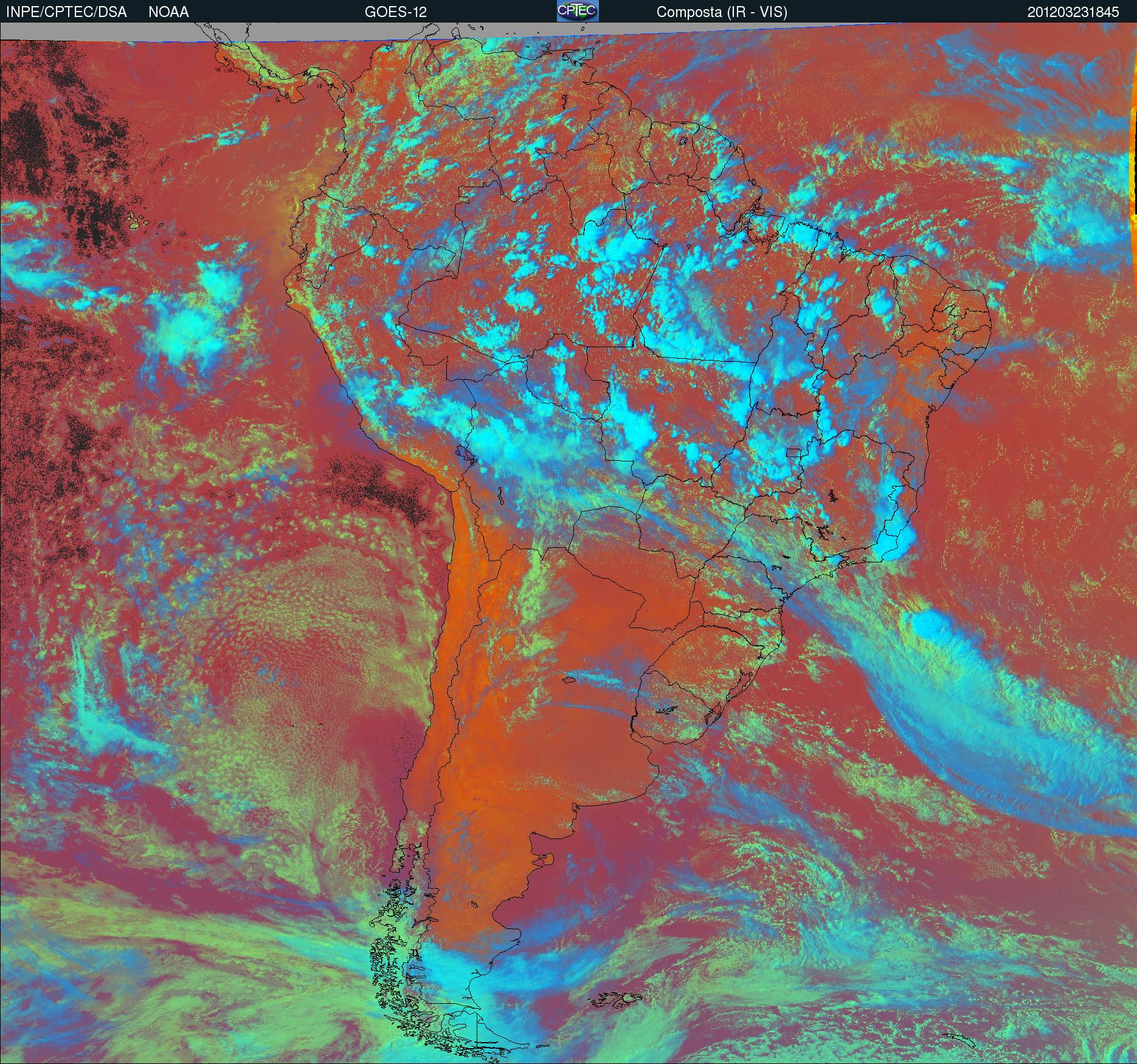1137x1064 pixels.
Task: Click the CPTEC logo in the header
Action: click(x=577, y=12)
